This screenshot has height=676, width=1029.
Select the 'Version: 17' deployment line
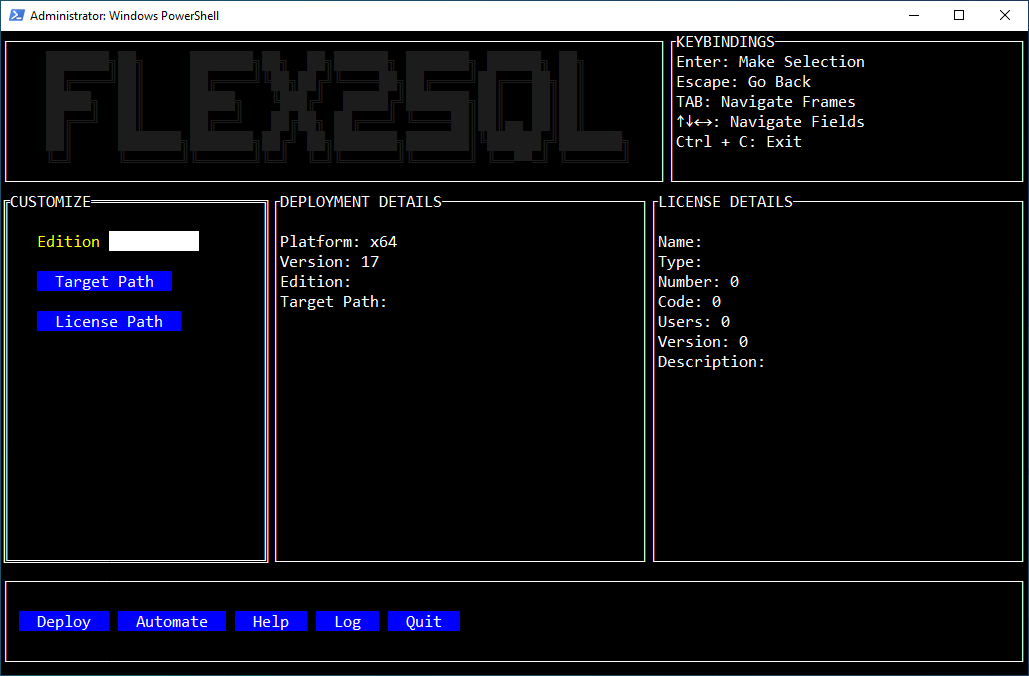coord(330,261)
